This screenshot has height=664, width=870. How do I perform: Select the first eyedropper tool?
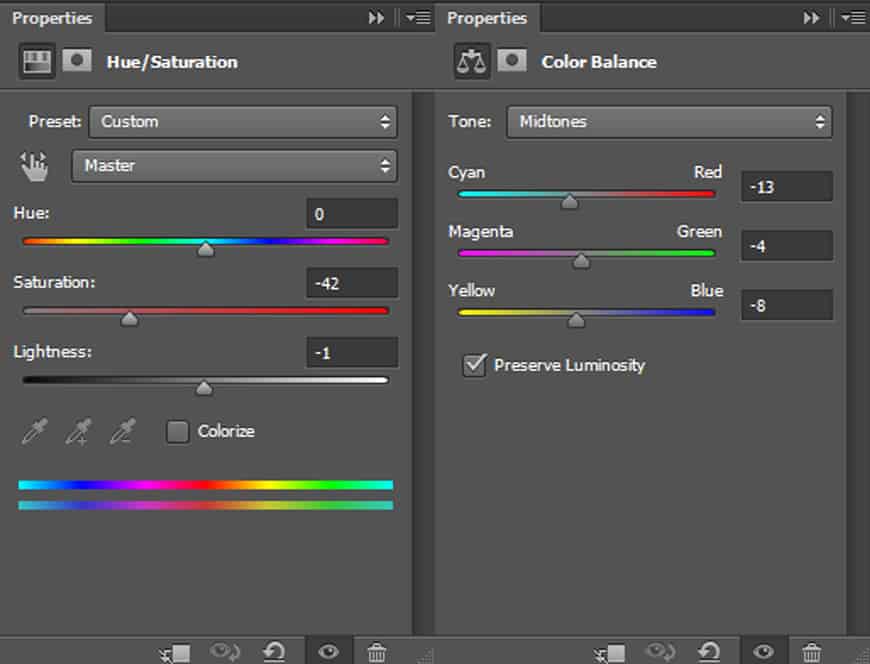(33, 432)
